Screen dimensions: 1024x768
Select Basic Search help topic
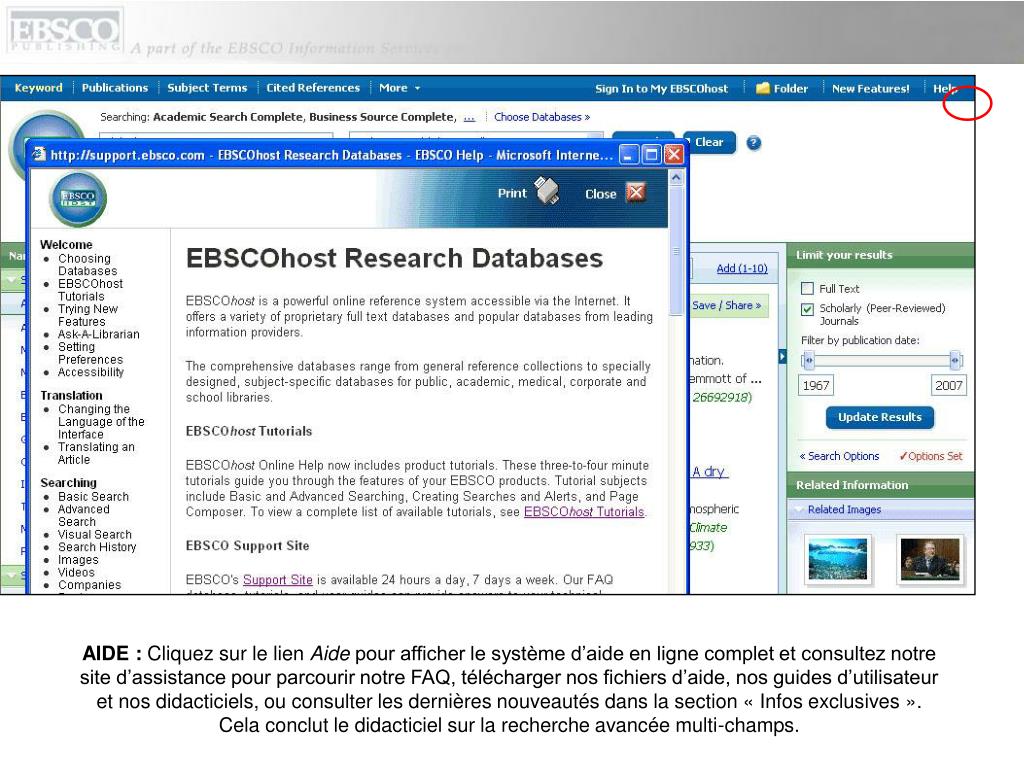coord(93,497)
